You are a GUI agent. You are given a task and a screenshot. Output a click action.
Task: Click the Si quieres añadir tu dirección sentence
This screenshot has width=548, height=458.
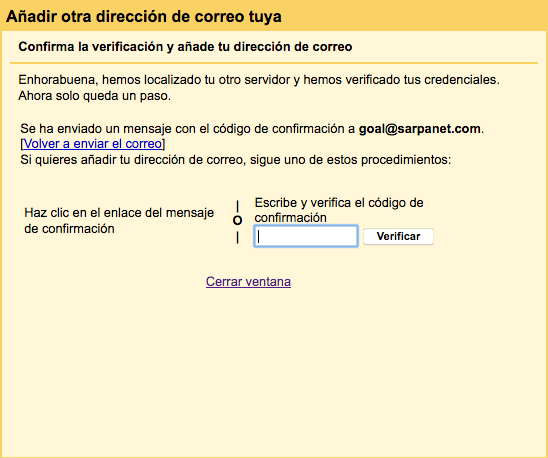coord(236,160)
